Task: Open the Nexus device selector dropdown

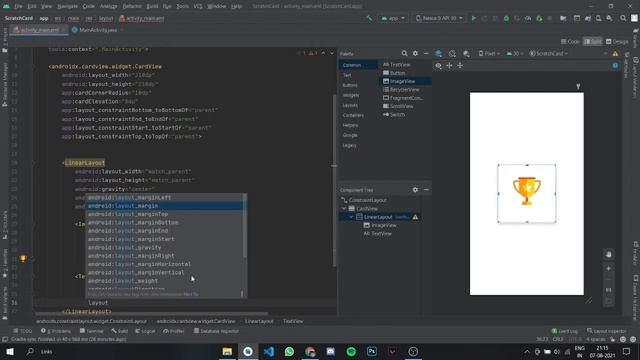Action: [x=439, y=18]
